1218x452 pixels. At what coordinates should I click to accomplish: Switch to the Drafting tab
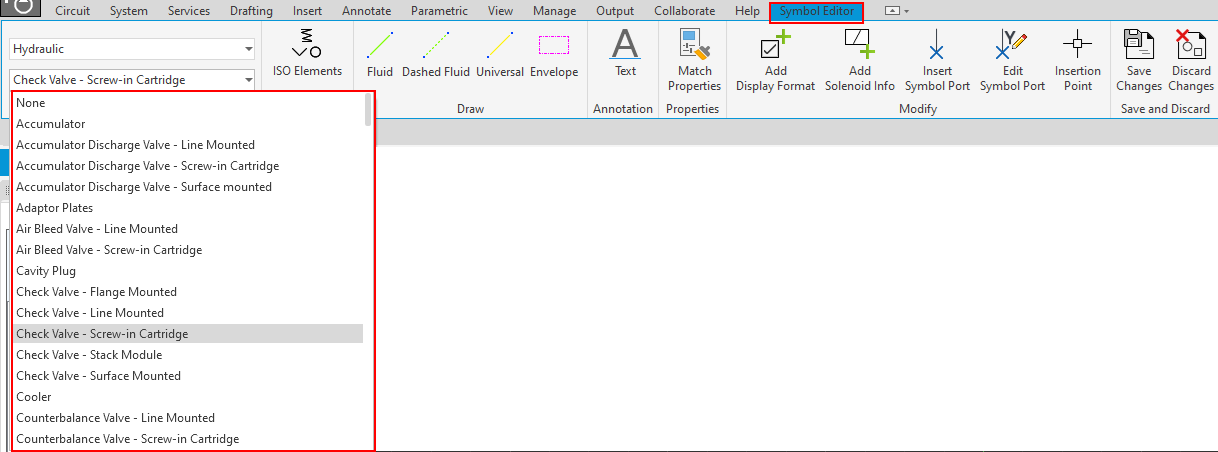click(253, 11)
